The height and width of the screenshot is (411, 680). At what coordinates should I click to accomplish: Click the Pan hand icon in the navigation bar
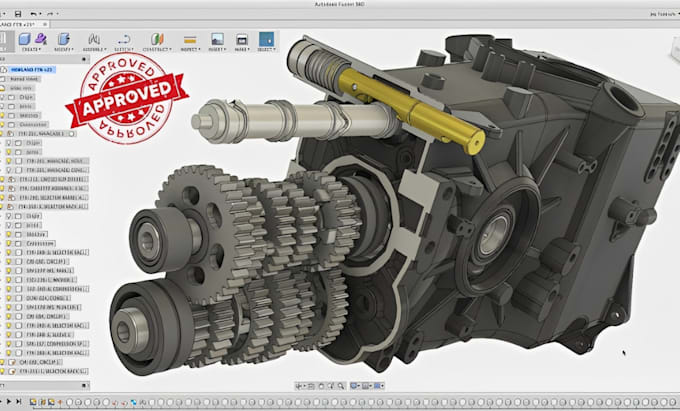[321, 386]
